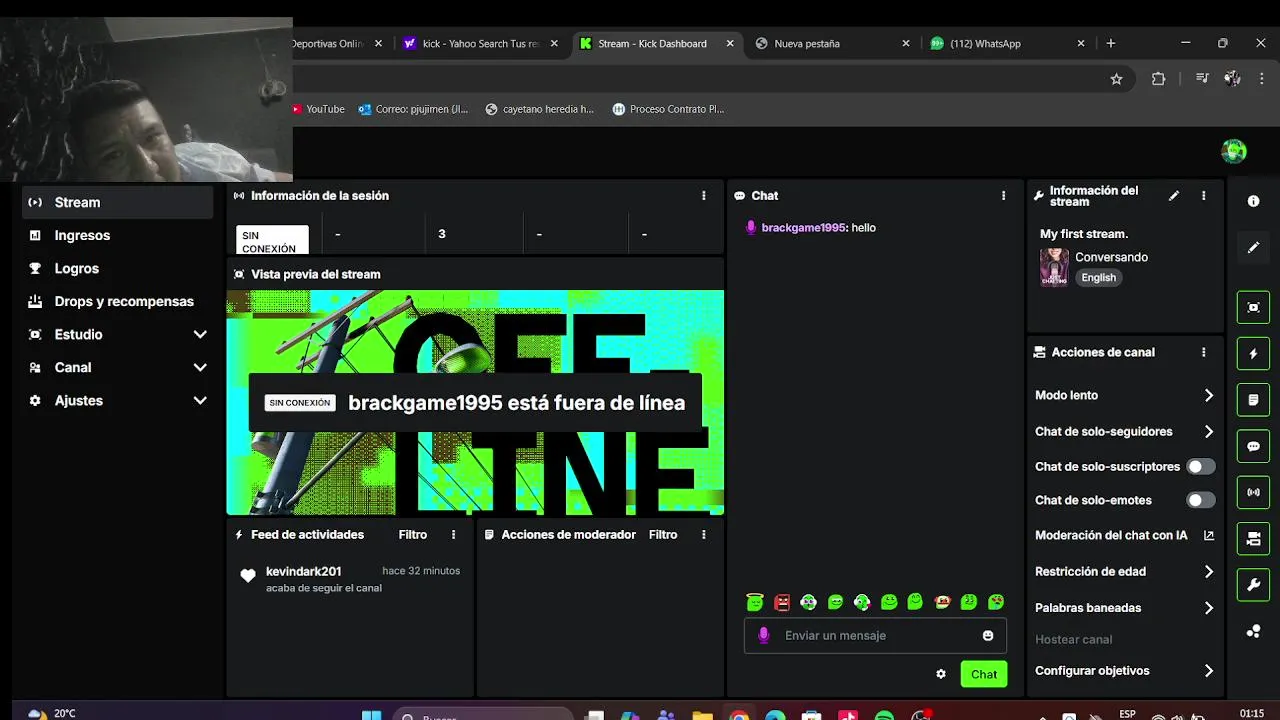Screen dimensions: 1280x720
Task: Send message with green Chat button
Action: [x=984, y=674]
